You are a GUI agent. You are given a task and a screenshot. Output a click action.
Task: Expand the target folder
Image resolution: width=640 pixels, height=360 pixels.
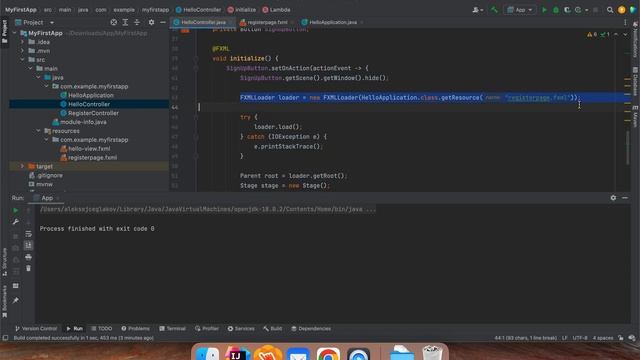(22, 167)
